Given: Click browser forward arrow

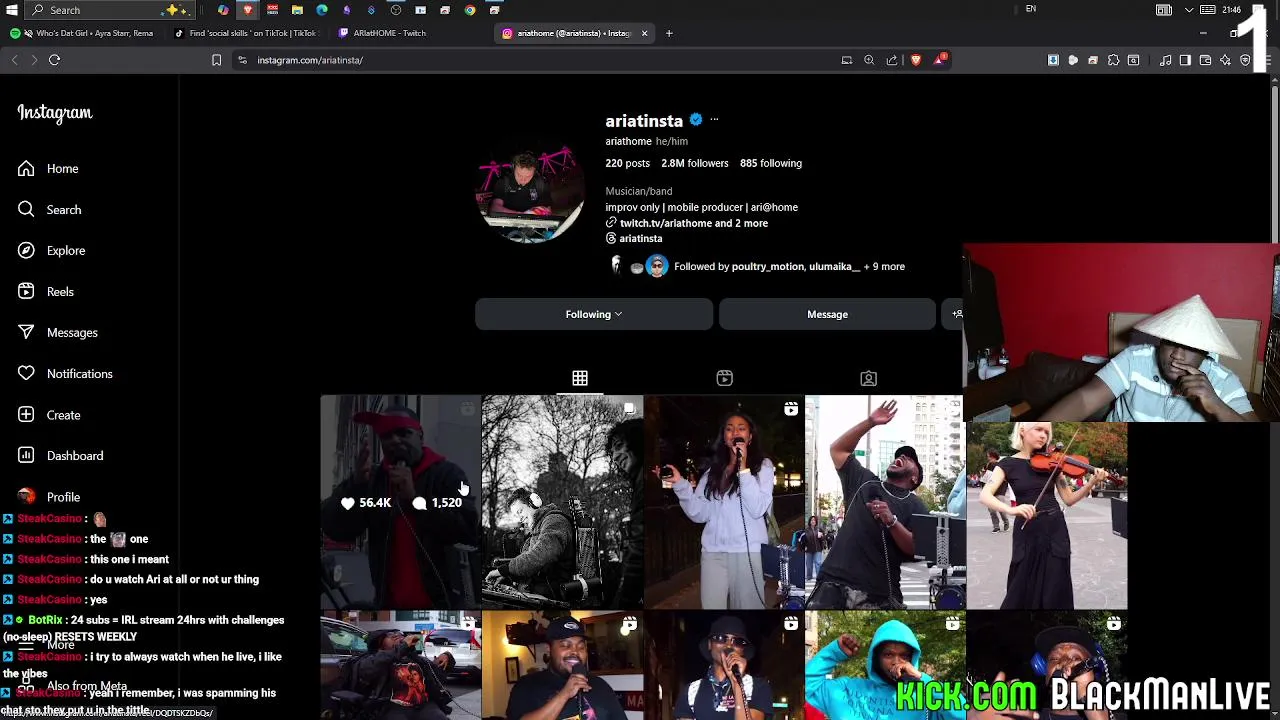Looking at the screenshot, I should (34, 60).
